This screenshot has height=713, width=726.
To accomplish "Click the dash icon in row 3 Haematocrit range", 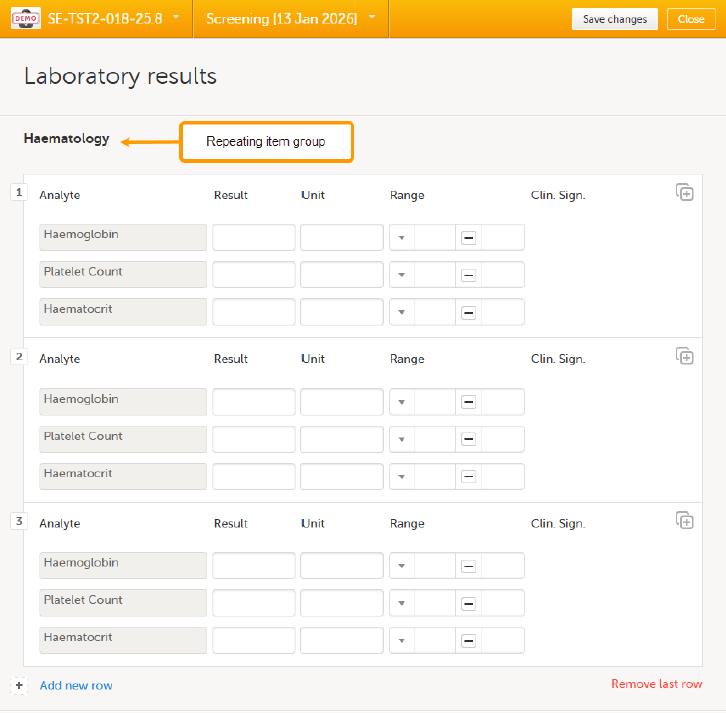I will [467, 641].
